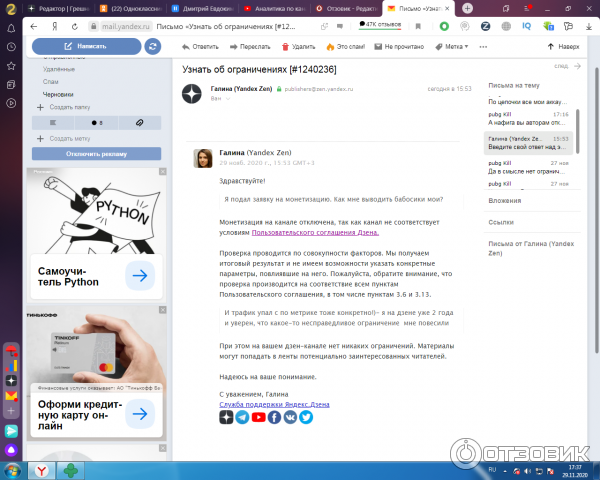The width and height of the screenshot is (600, 480).
Task: Open Alice assistant purple icon in sidebar
Action: (x=11, y=450)
